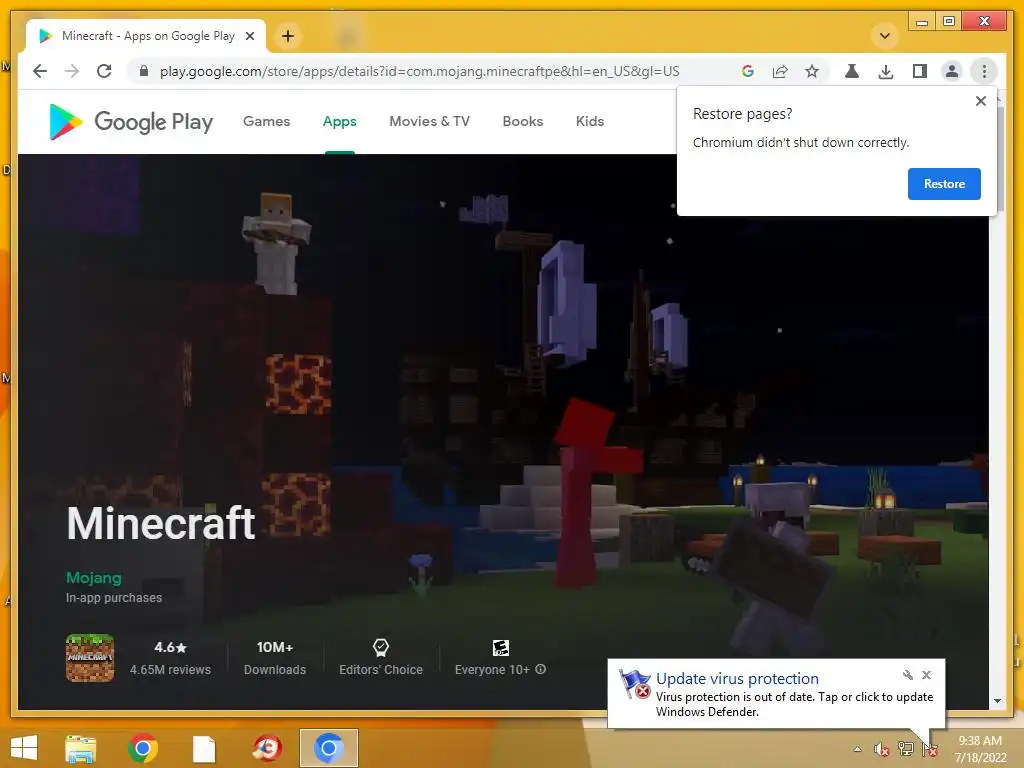This screenshot has width=1024, height=768.
Task: Click the padlock site info icon
Action: 144,71
